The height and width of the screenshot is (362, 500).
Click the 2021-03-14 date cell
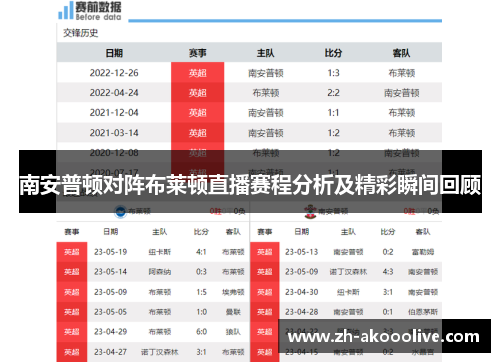(114, 133)
